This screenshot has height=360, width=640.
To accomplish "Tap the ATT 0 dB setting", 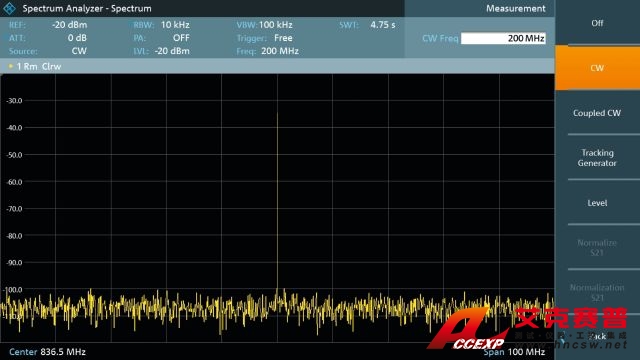I will 48,38.
